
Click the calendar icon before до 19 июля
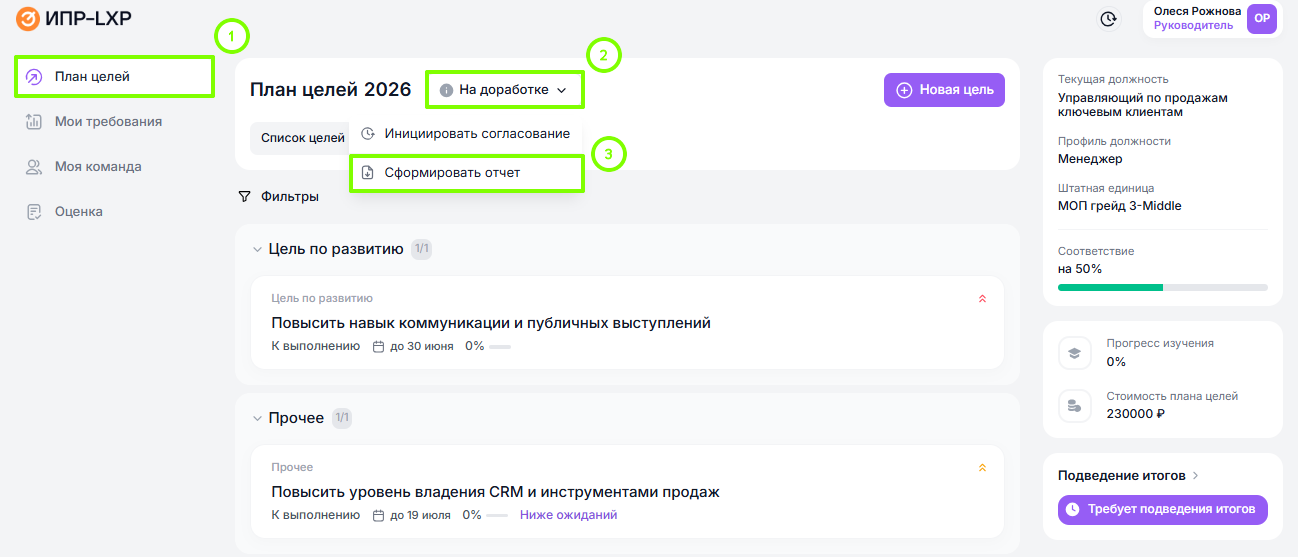[x=378, y=515]
